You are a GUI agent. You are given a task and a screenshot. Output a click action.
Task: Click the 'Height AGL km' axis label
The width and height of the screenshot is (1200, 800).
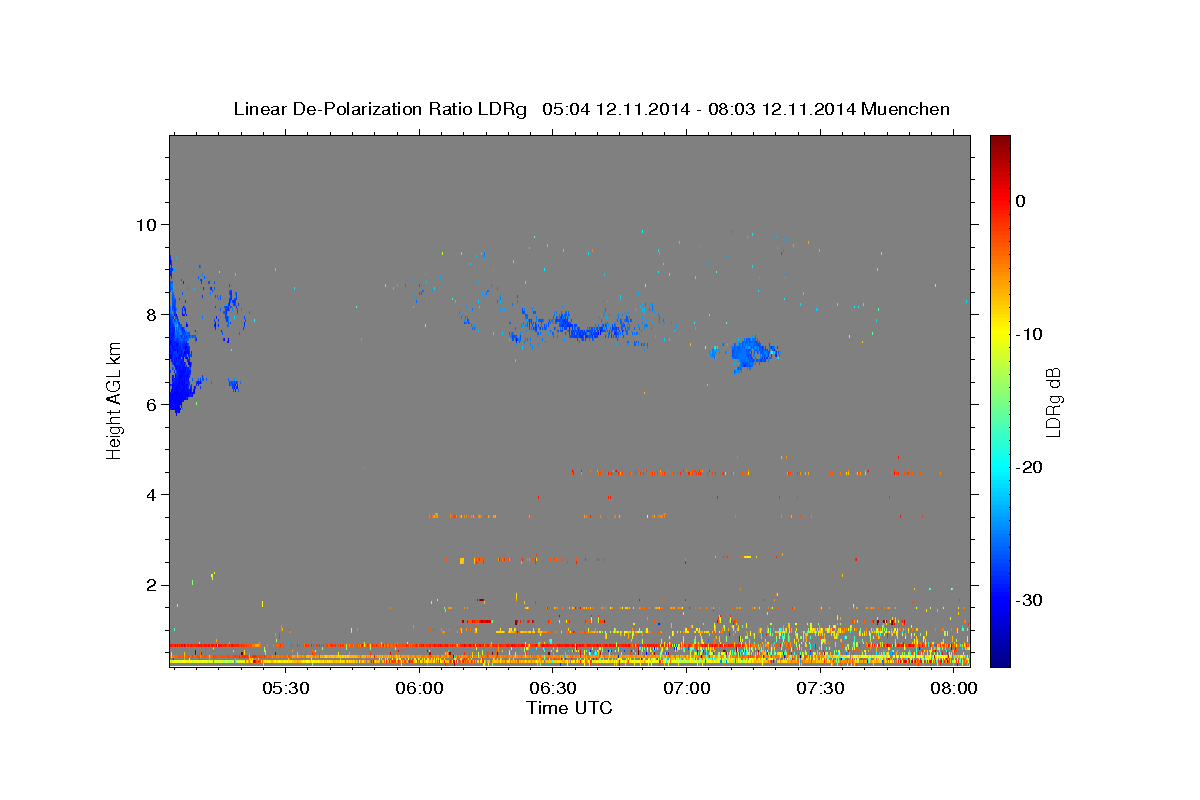point(114,401)
